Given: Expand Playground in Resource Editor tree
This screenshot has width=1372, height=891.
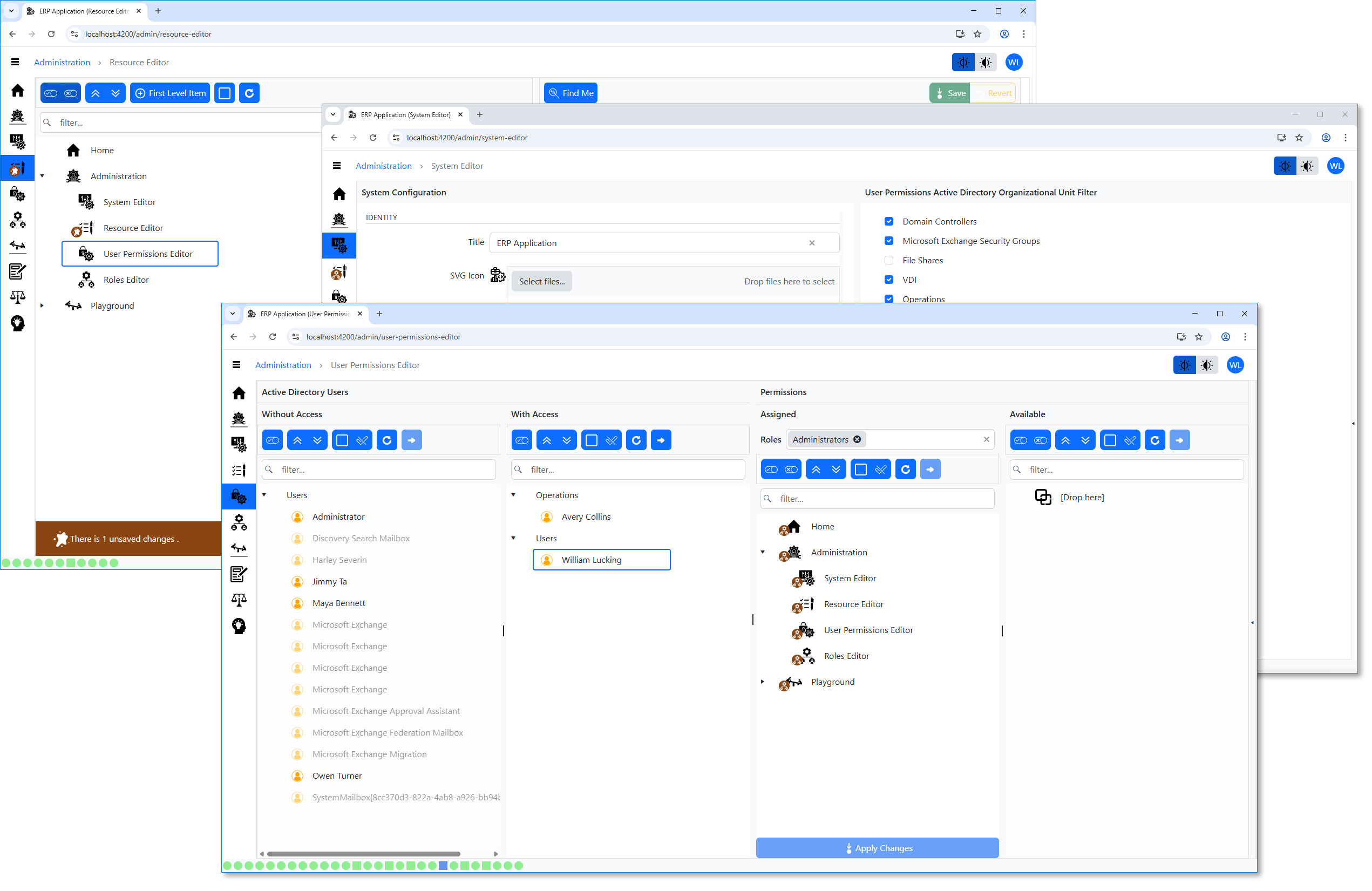Looking at the screenshot, I should 42,305.
